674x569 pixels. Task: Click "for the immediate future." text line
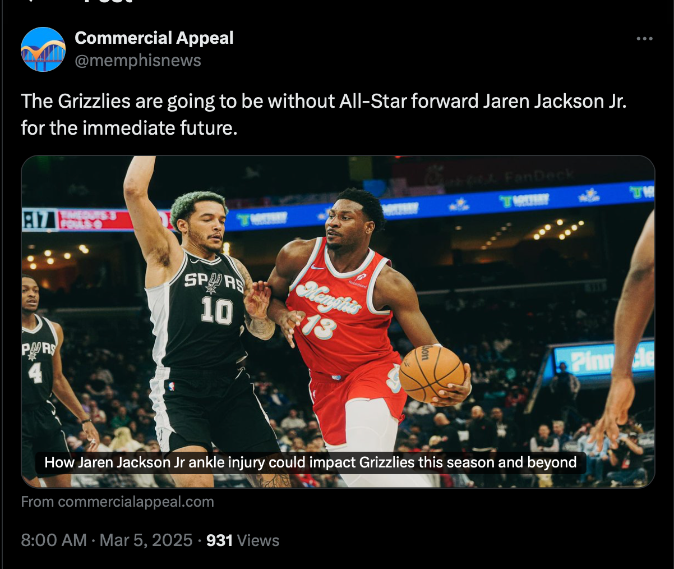pos(129,128)
